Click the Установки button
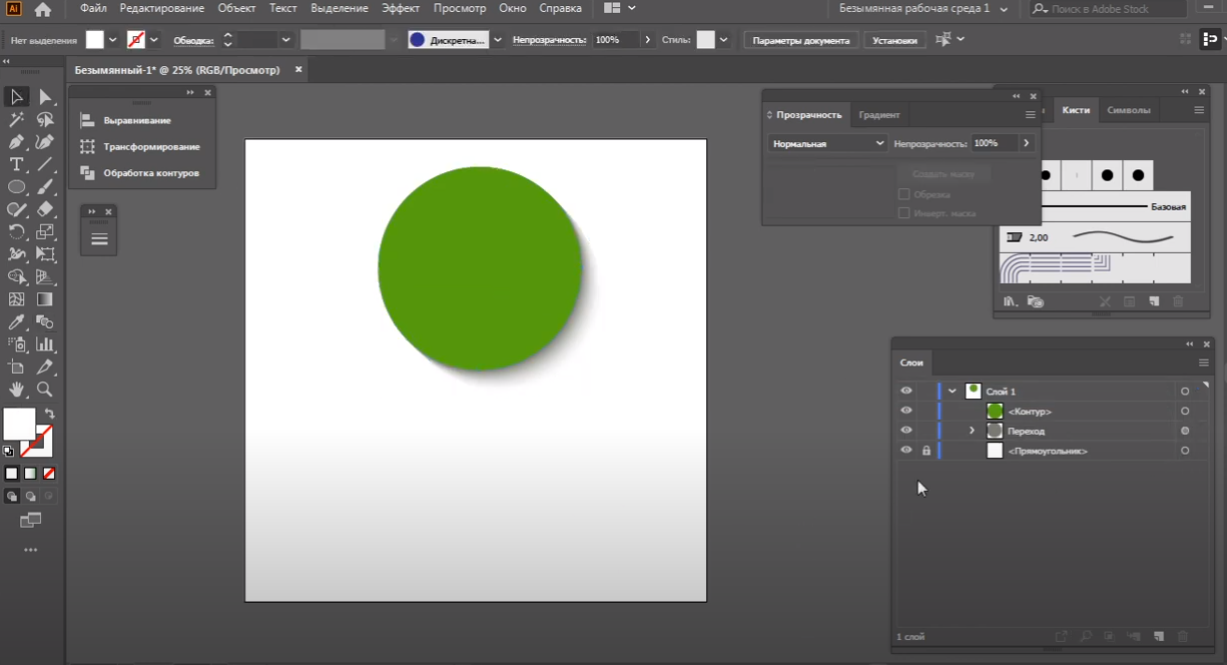The image size is (1227, 665). [893, 40]
